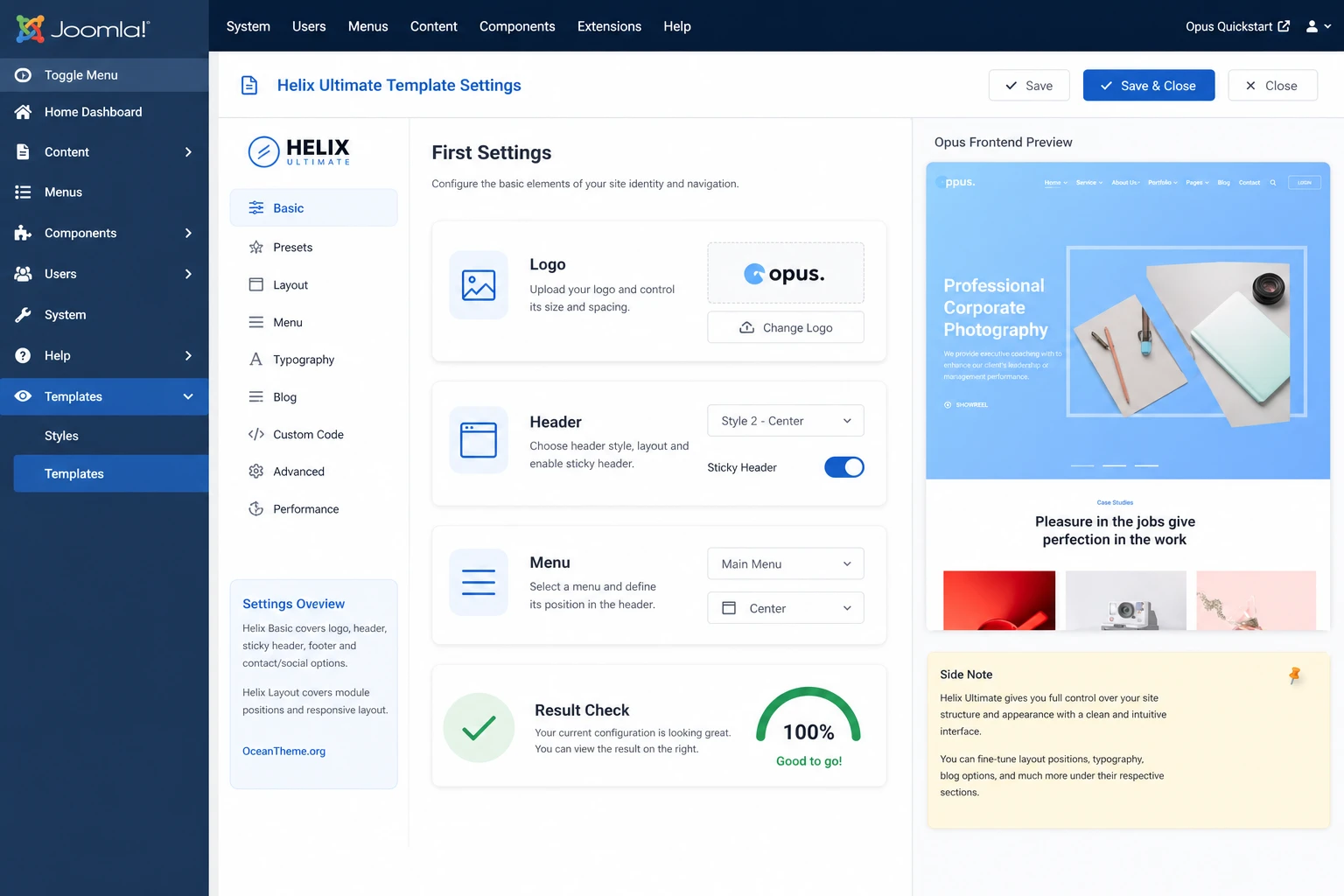Open the Help top menu
This screenshot has width=1344, height=896.
point(677,26)
